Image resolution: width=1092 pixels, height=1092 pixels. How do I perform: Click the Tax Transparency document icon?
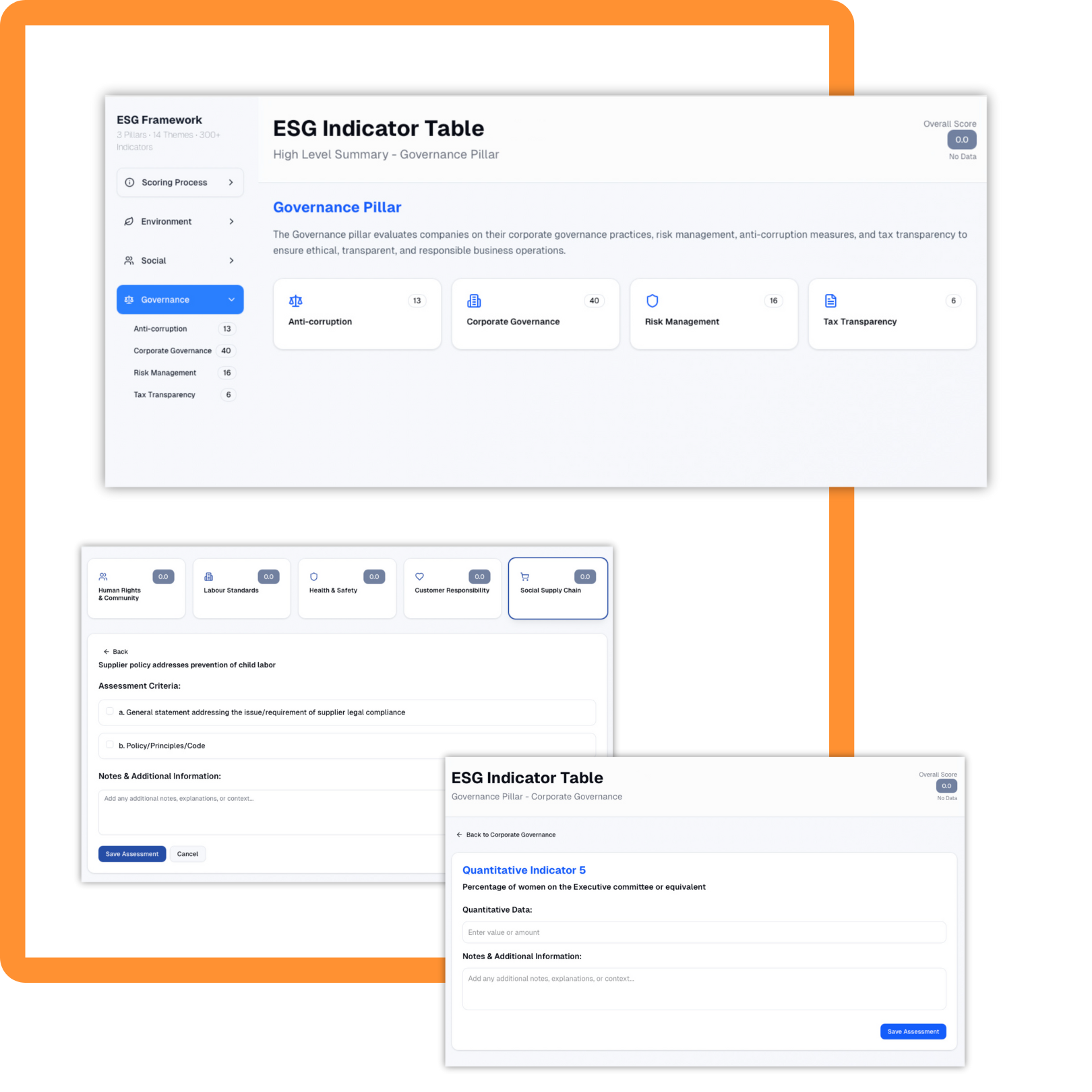click(830, 301)
